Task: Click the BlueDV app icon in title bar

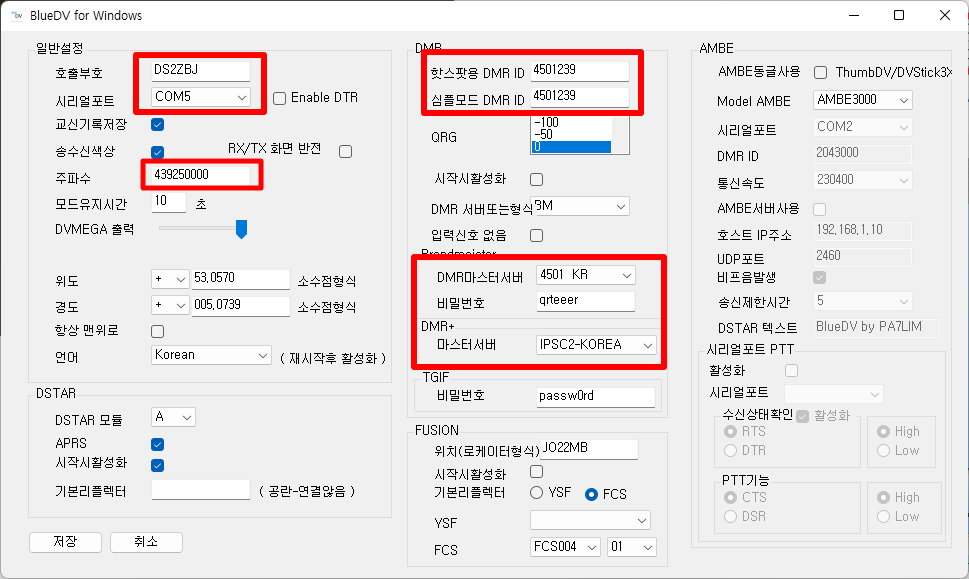Action: [17, 15]
